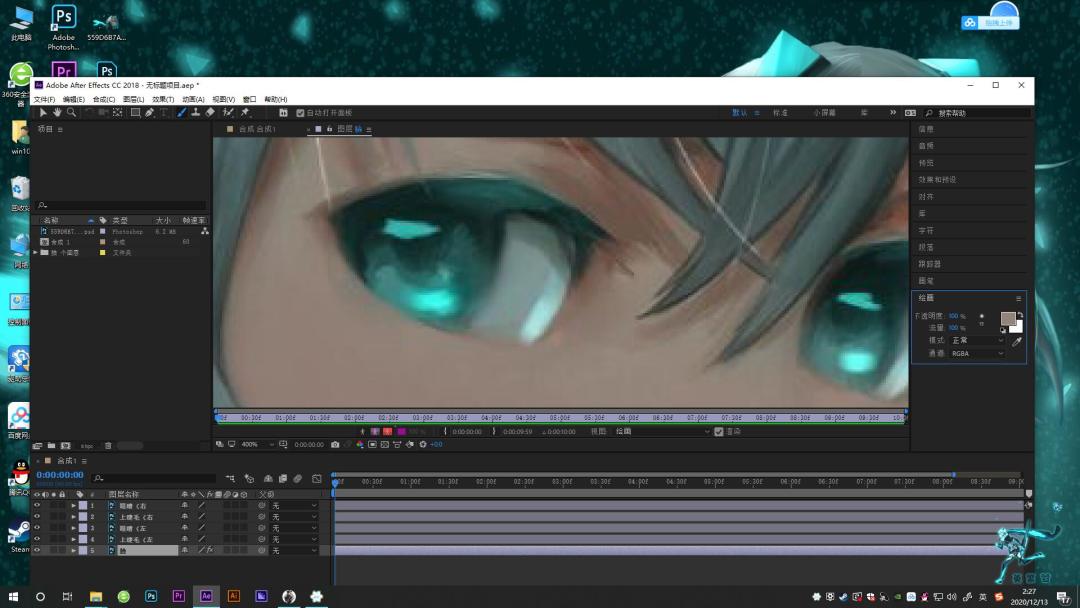The height and width of the screenshot is (608, 1080).
Task: Click the snapshot camera icon below viewer
Action: (x=335, y=445)
